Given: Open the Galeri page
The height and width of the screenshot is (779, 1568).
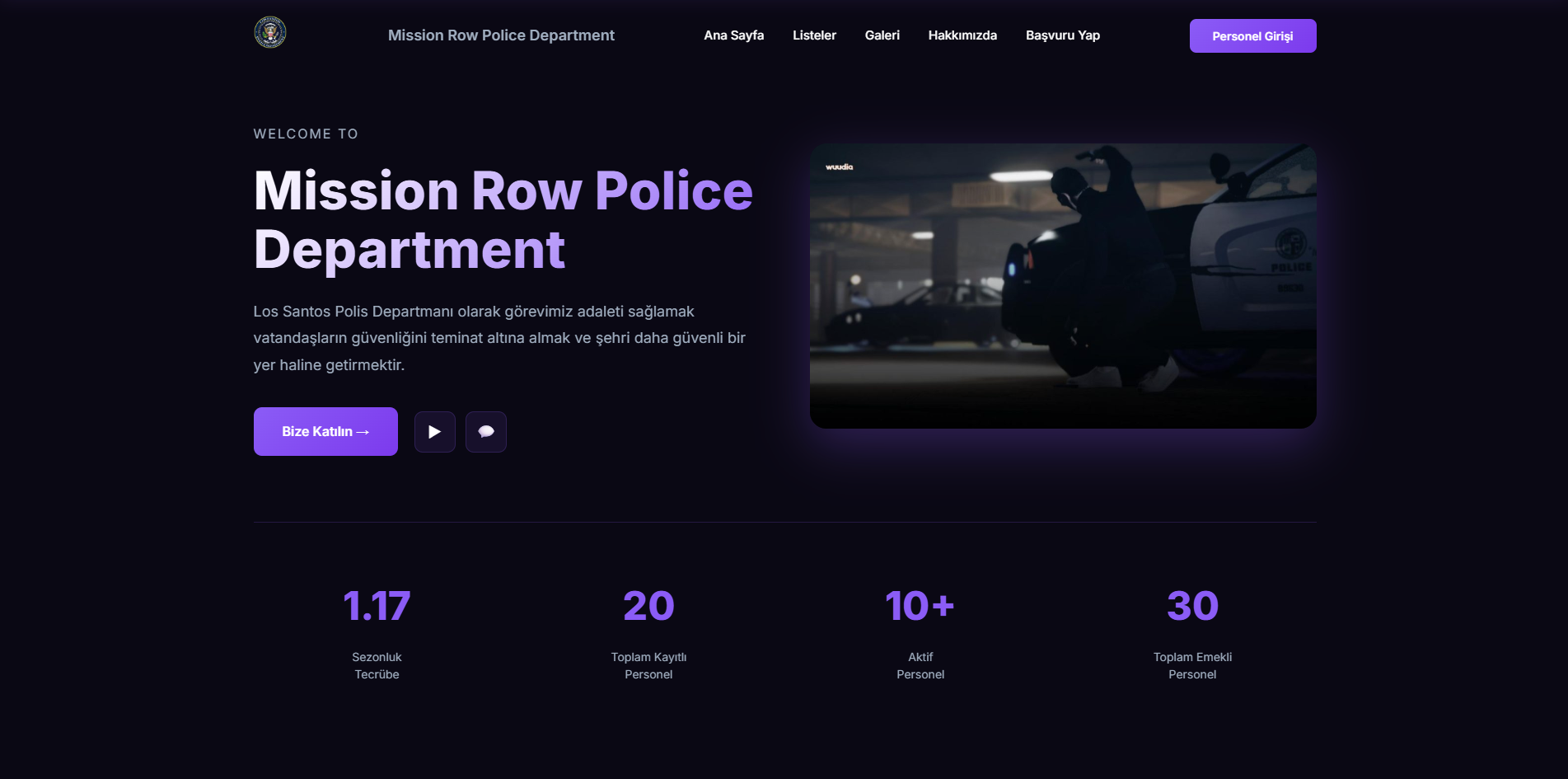Looking at the screenshot, I should coord(882,35).
